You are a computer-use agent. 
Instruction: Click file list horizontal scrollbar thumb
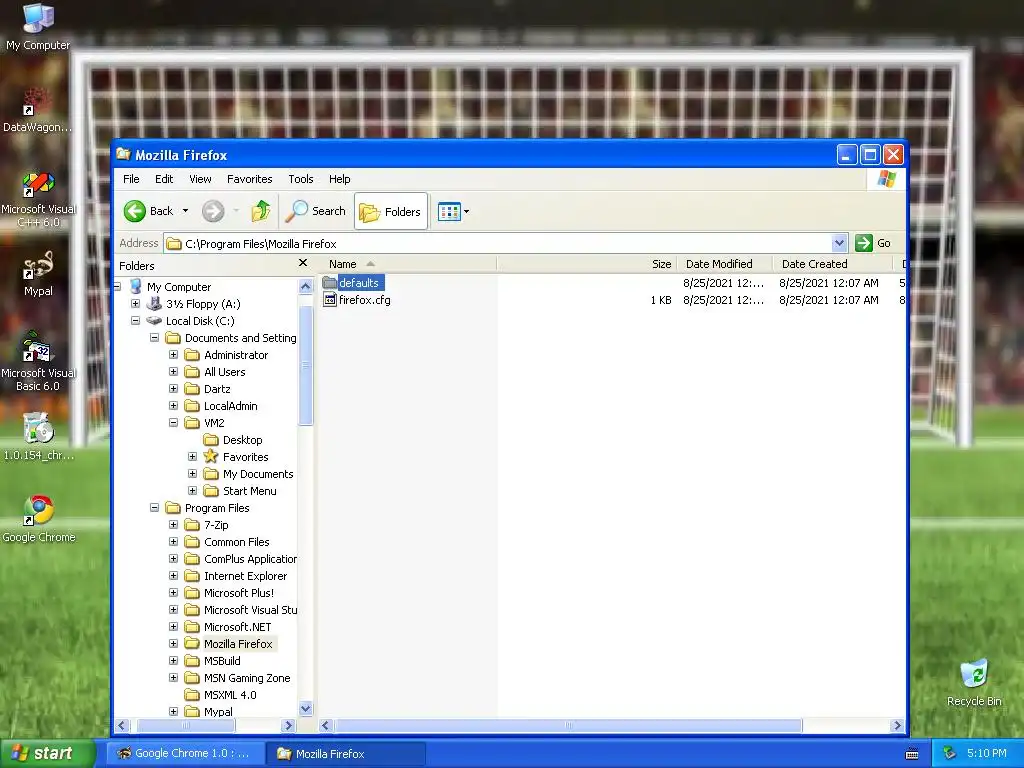(568, 725)
